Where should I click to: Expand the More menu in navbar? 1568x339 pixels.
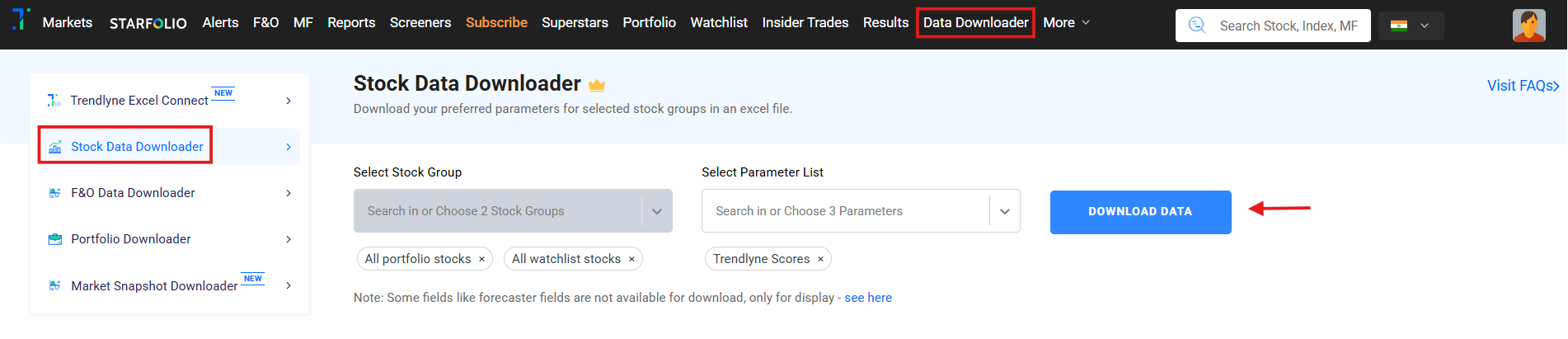point(1066,22)
